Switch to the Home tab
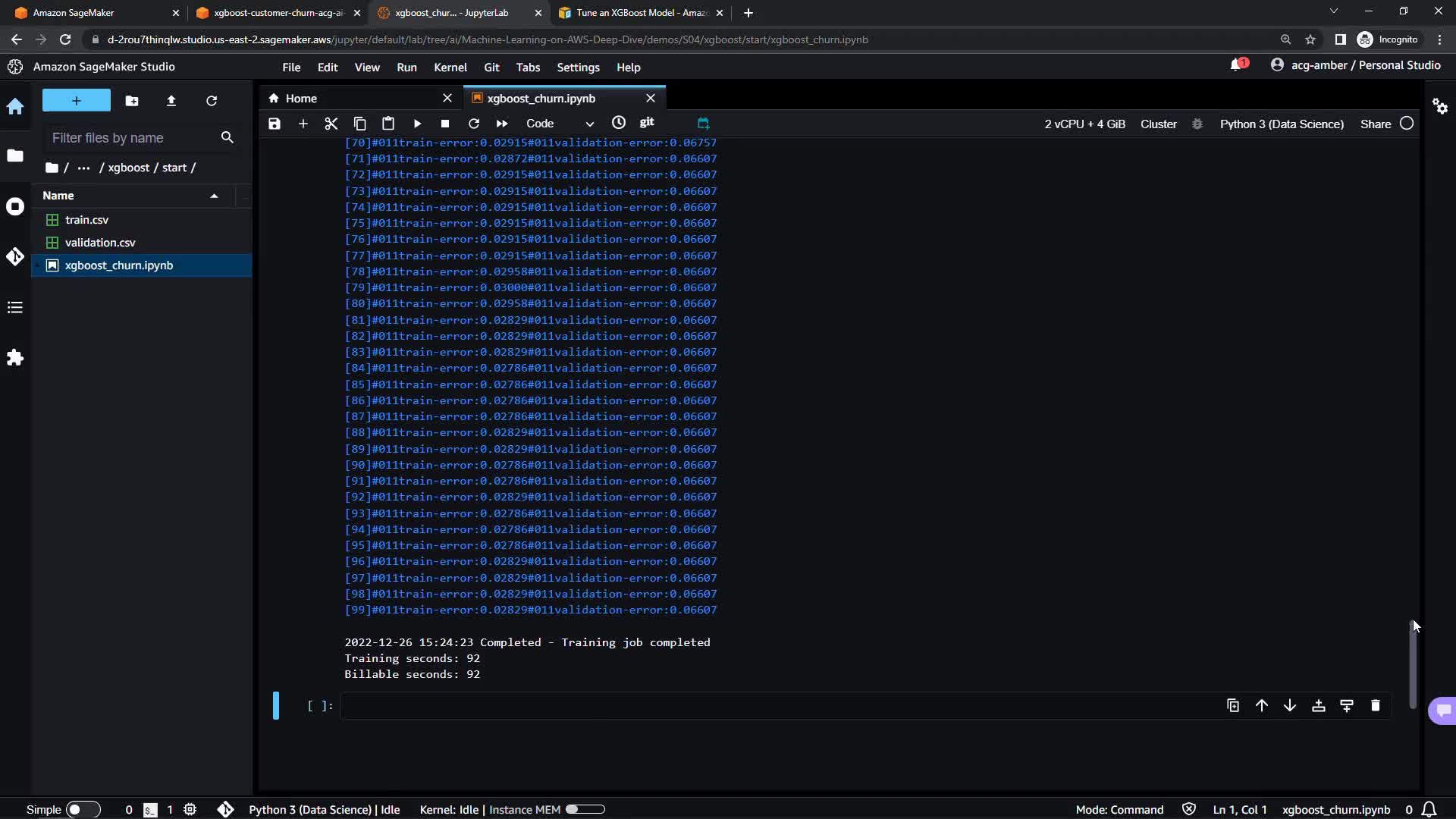 pyautogui.click(x=301, y=99)
